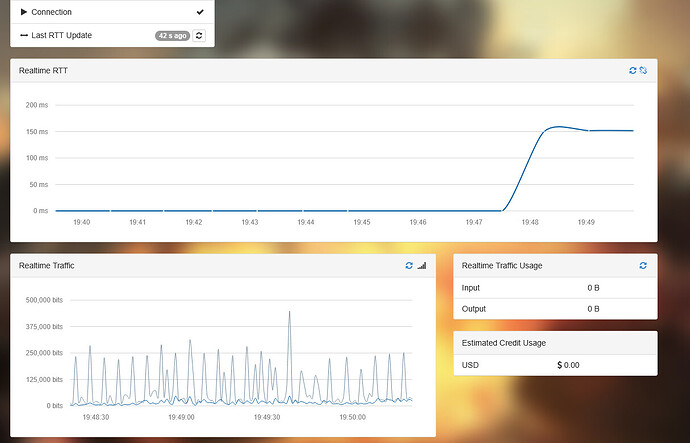The width and height of the screenshot is (690, 443).
Task: Refresh the Realtime Traffic chart
Action: (409, 266)
